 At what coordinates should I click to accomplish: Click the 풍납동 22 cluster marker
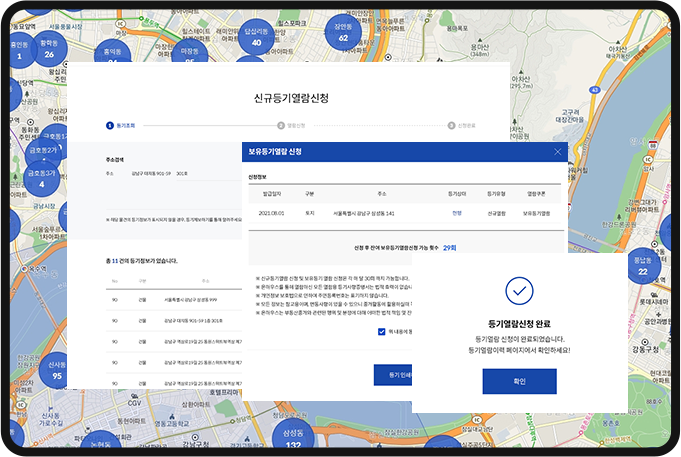pyautogui.click(x=643, y=266)
